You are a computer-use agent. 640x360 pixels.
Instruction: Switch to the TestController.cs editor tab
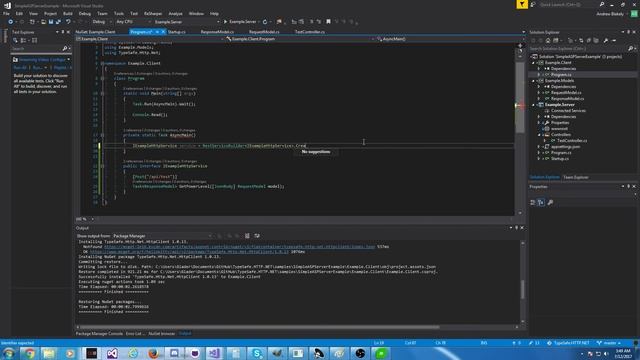[309, 32]
